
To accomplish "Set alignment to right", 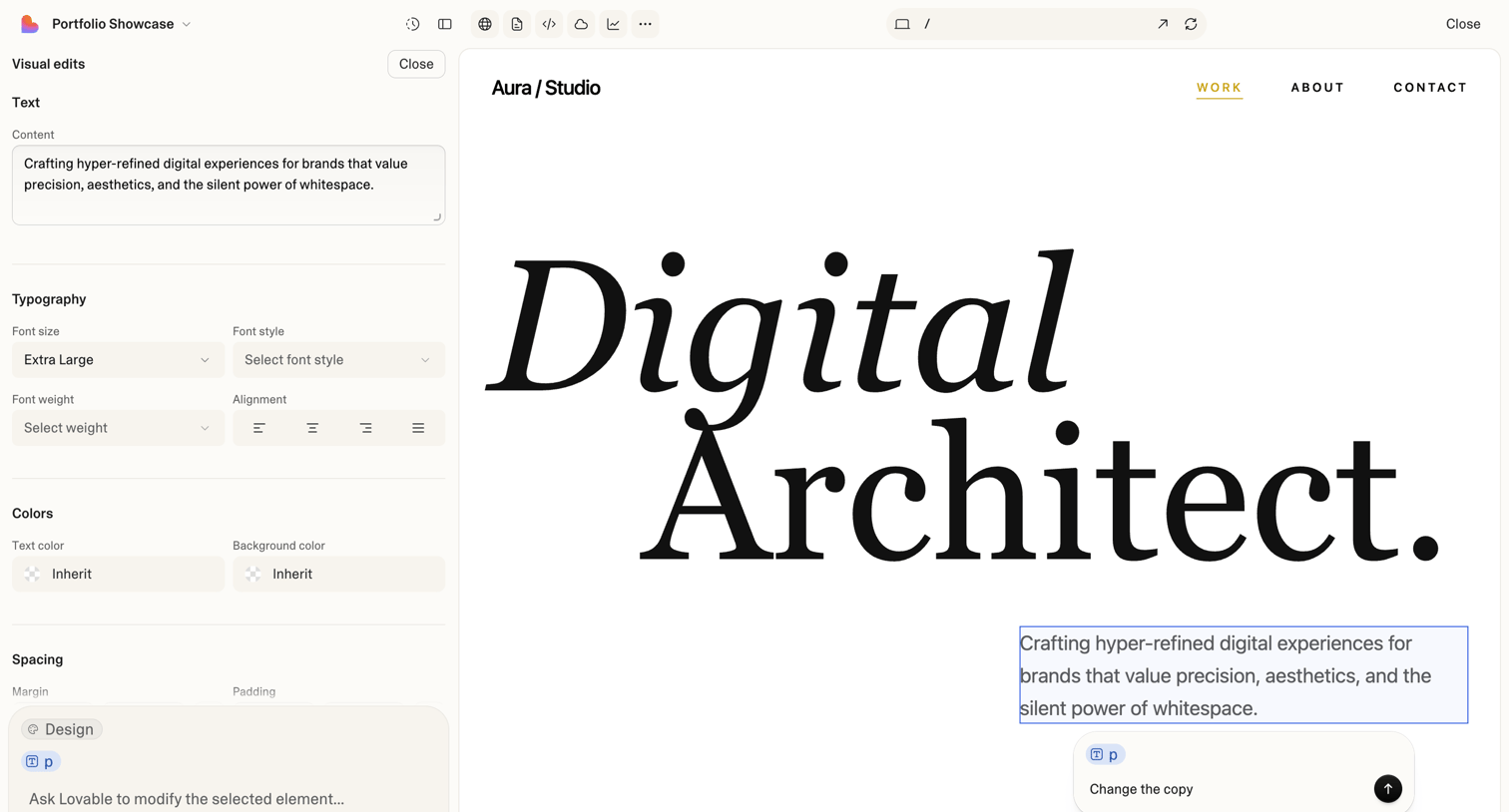I will click(365, 428).
